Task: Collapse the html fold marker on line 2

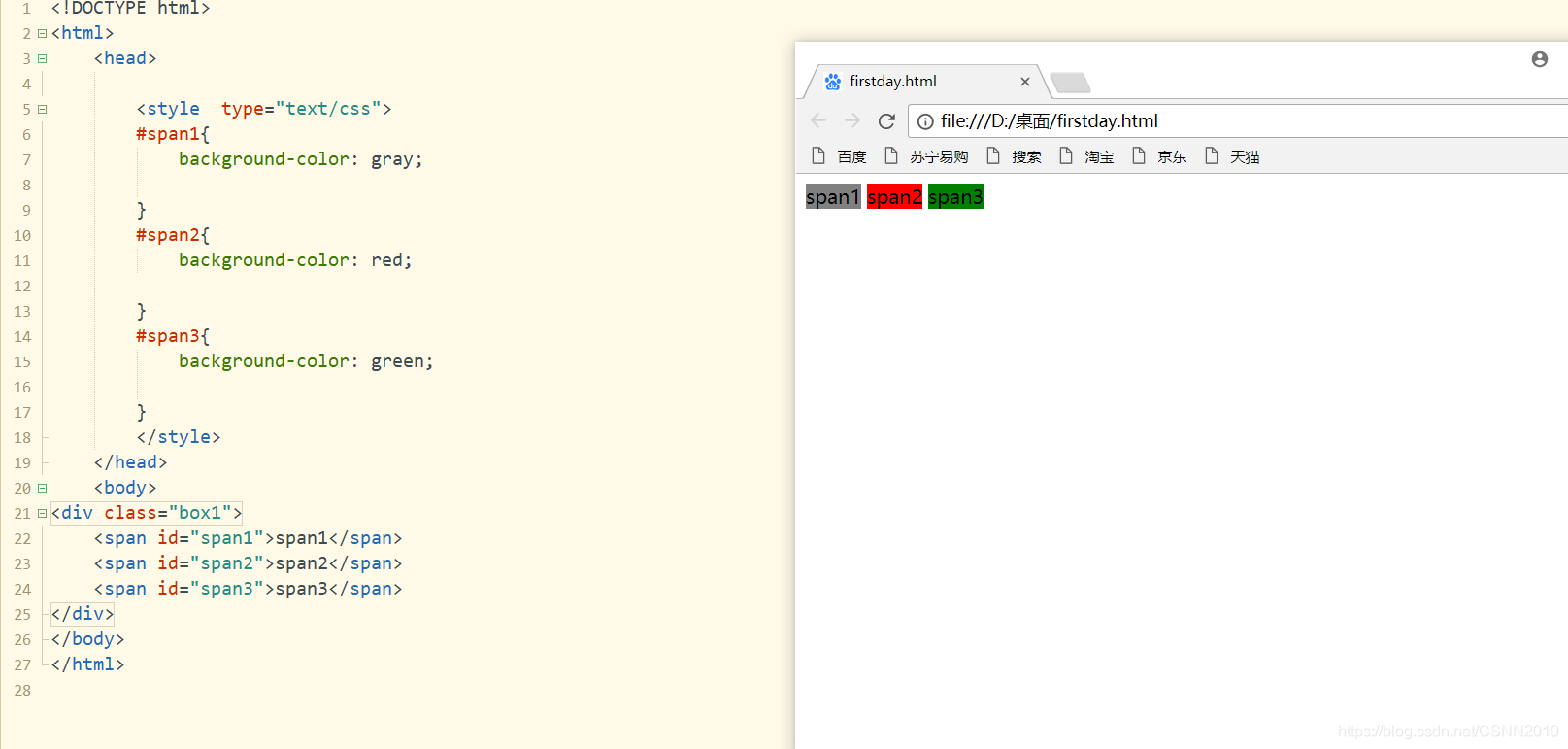Action: pyautogui.click(x=42, y=33)
